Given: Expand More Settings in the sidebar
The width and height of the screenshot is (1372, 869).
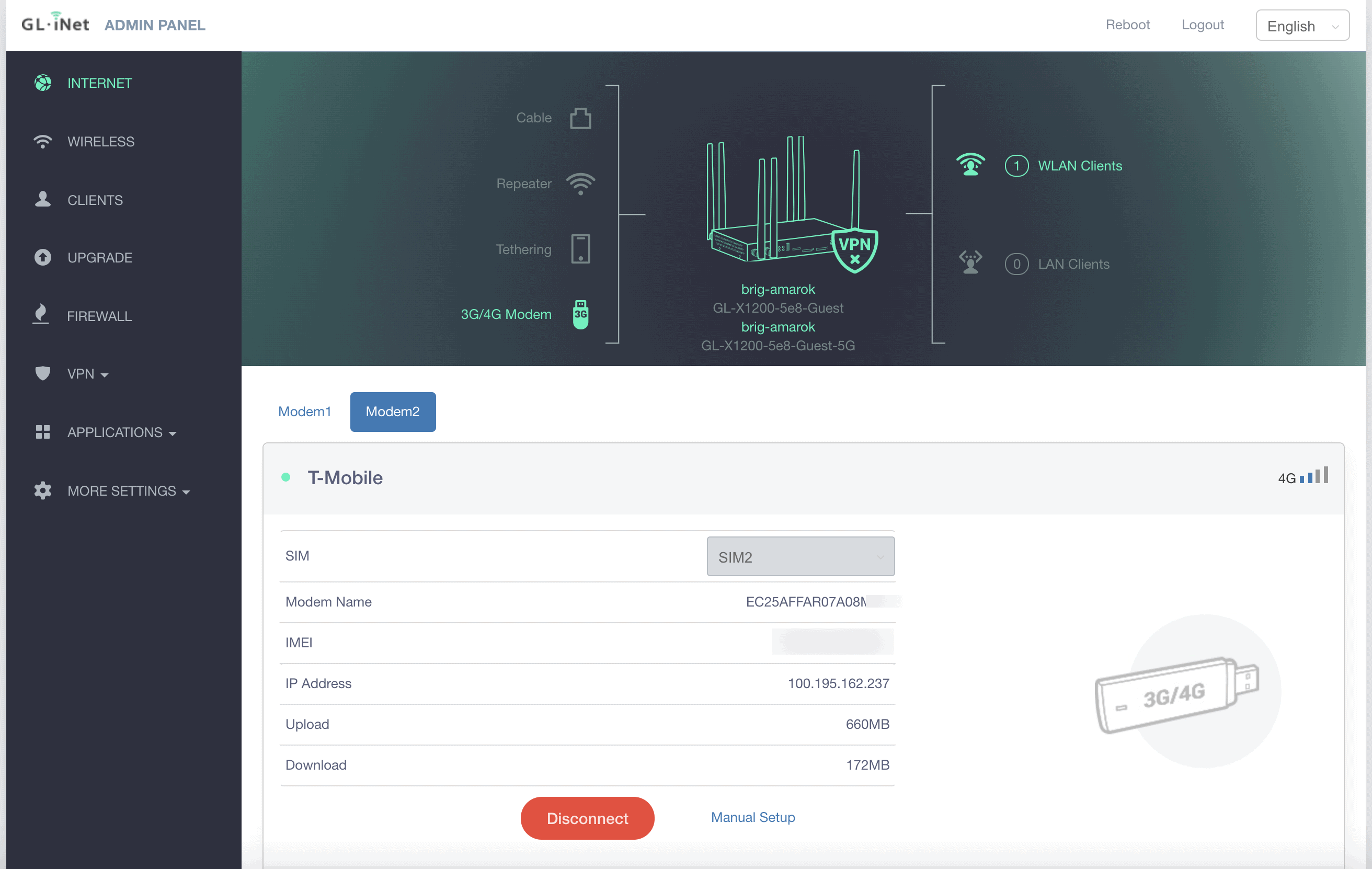Looking at the screenshot, I should [128, 490].
